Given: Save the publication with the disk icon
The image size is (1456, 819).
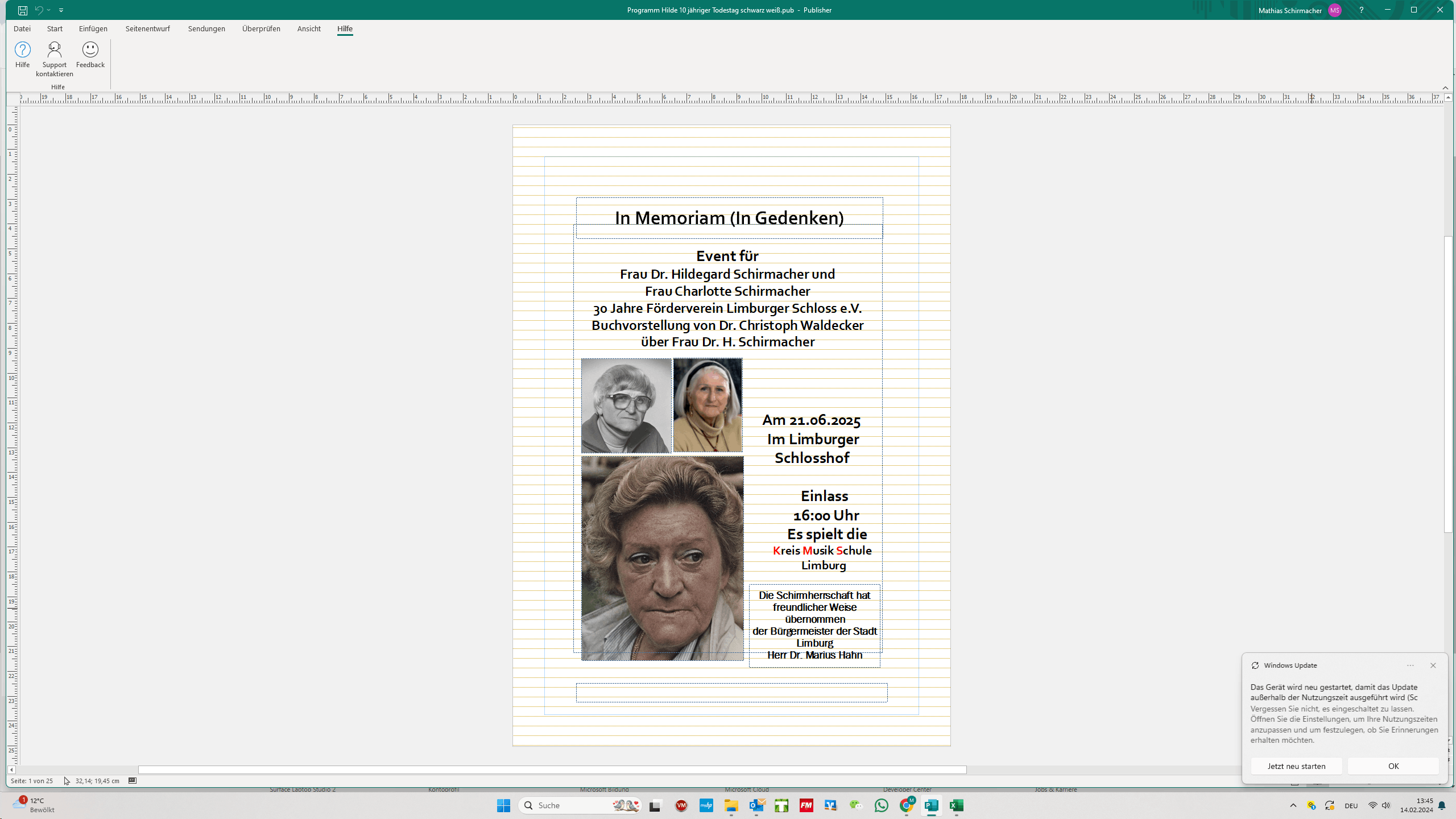Looking at the screenshot, I should pyautogui.click(x=22, y=10).
